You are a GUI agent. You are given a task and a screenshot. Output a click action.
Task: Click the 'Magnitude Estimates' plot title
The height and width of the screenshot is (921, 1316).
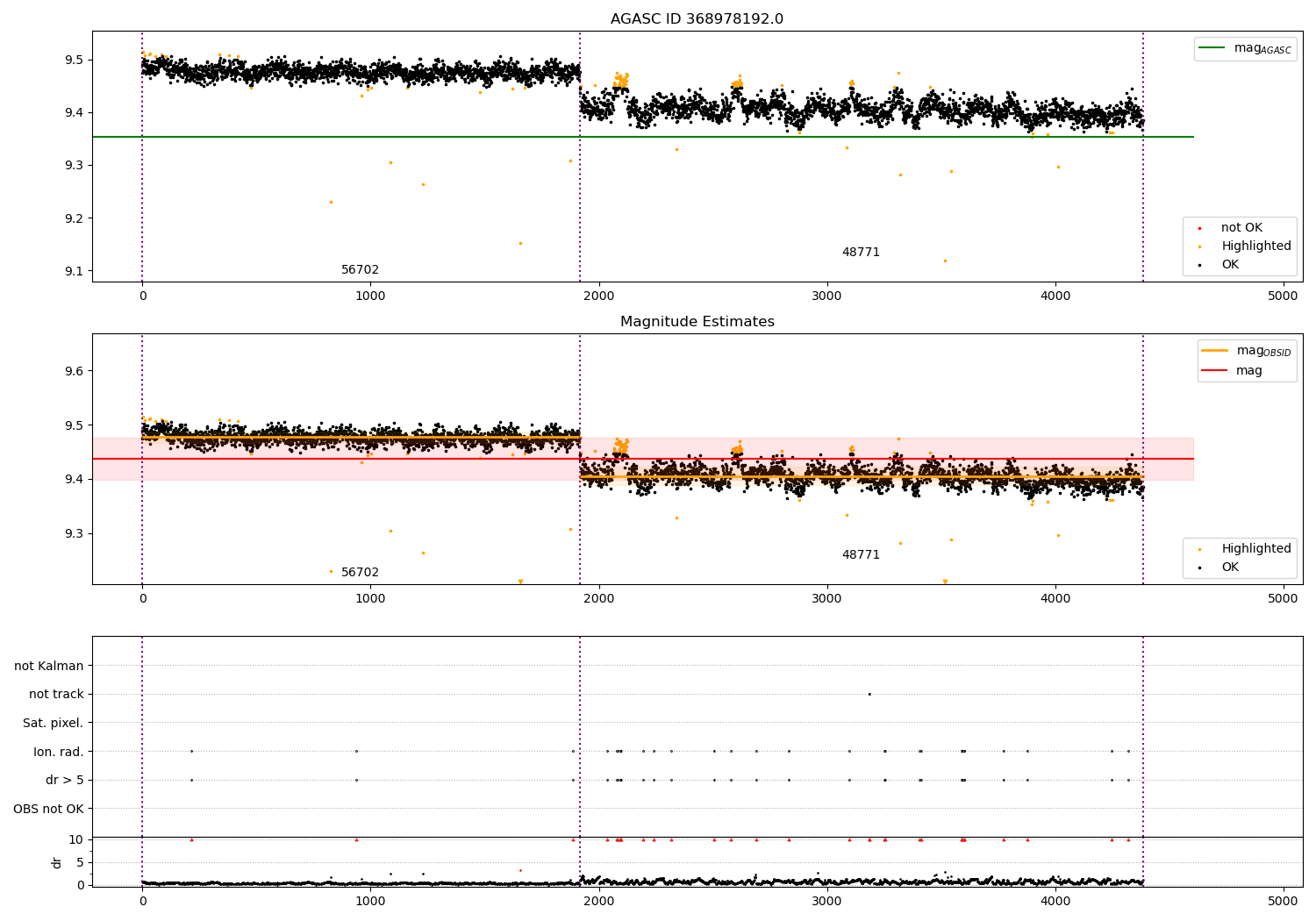[x=697, y=322]
